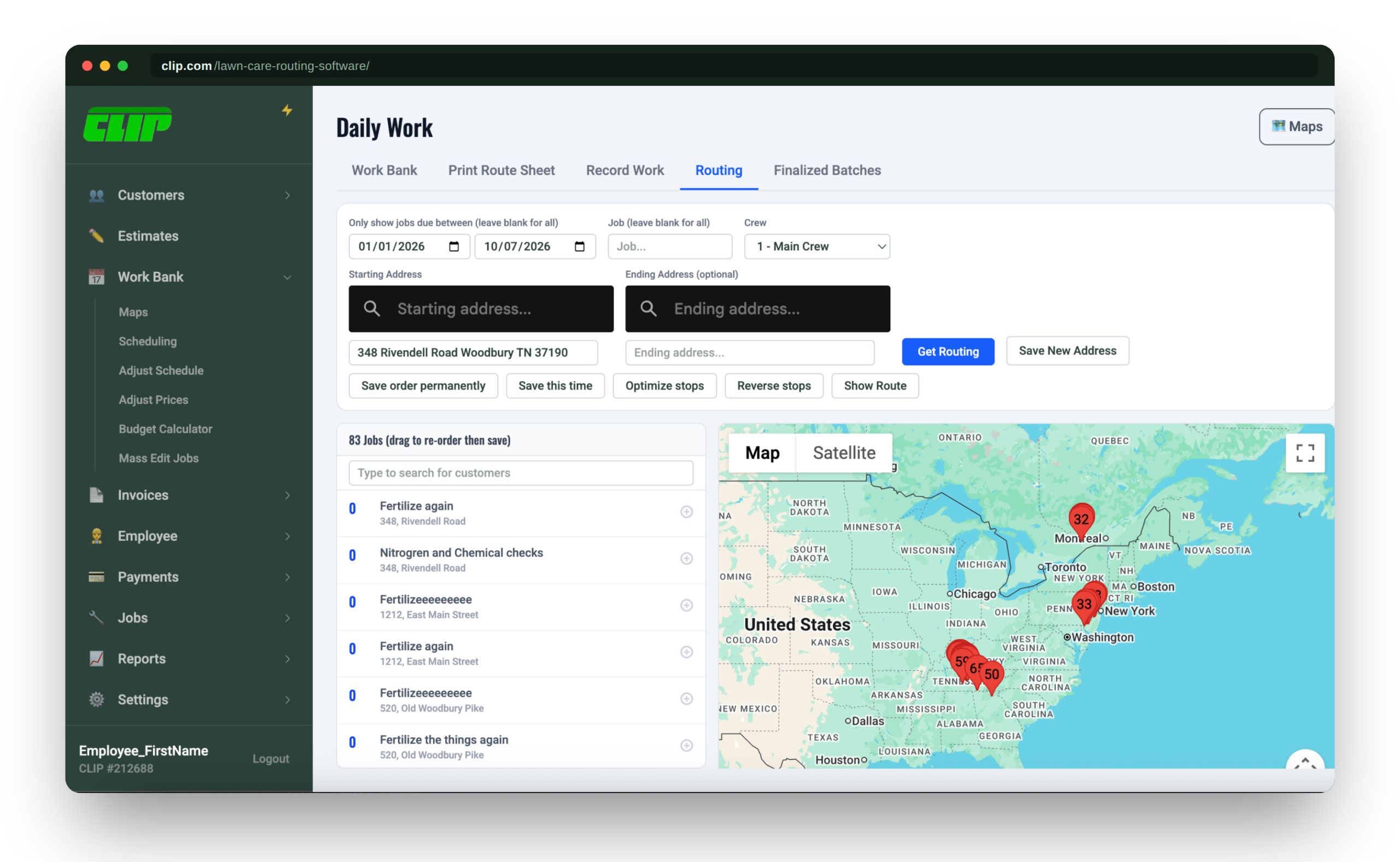
Task: Click the Save New Address button
Action: (x=1067, y=350)
